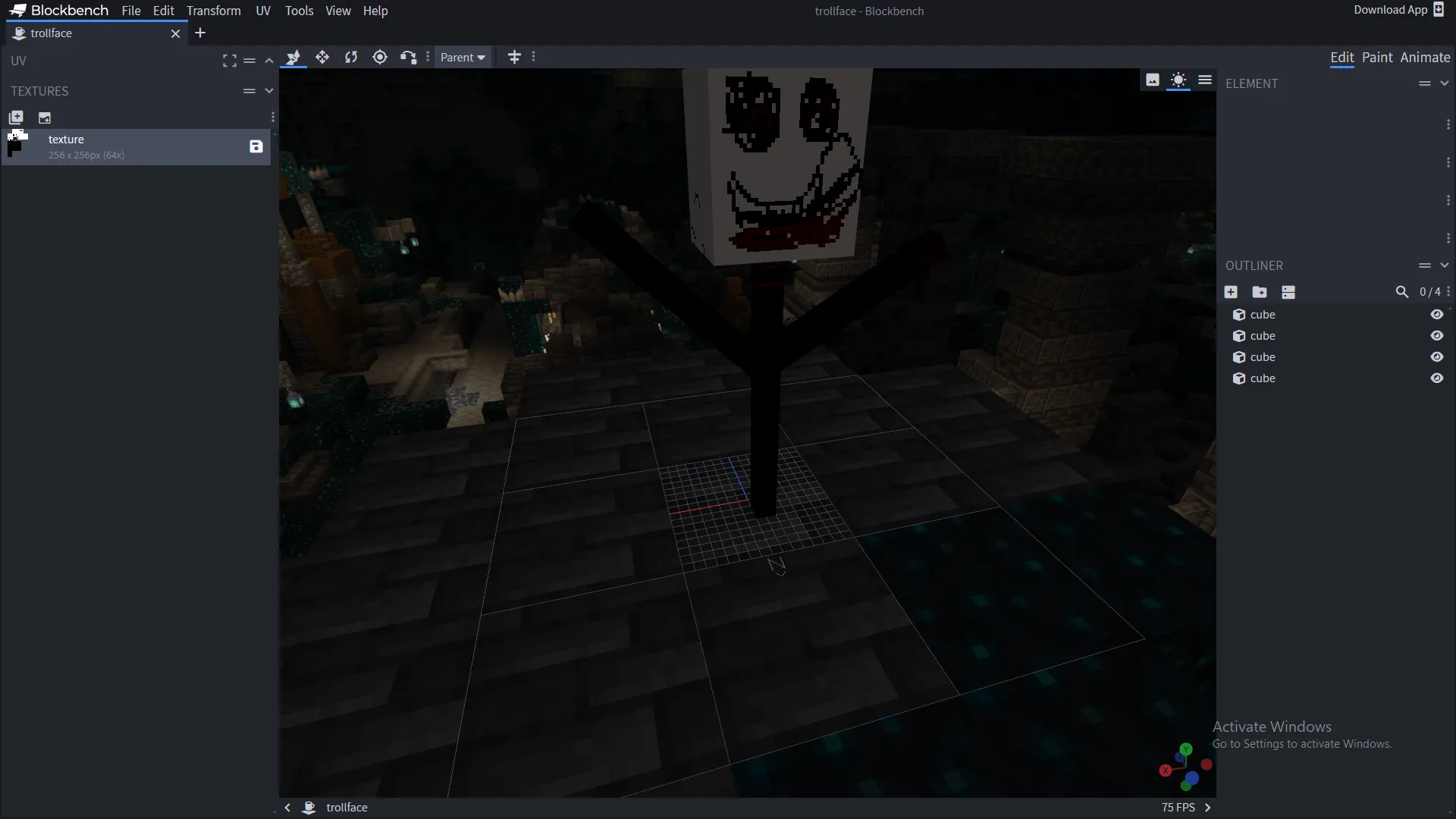Image resolution: width=1456 pixels, height=819 pixels.
Task: Click the Add Group folder icon
Action: [x=1260, y=292]
